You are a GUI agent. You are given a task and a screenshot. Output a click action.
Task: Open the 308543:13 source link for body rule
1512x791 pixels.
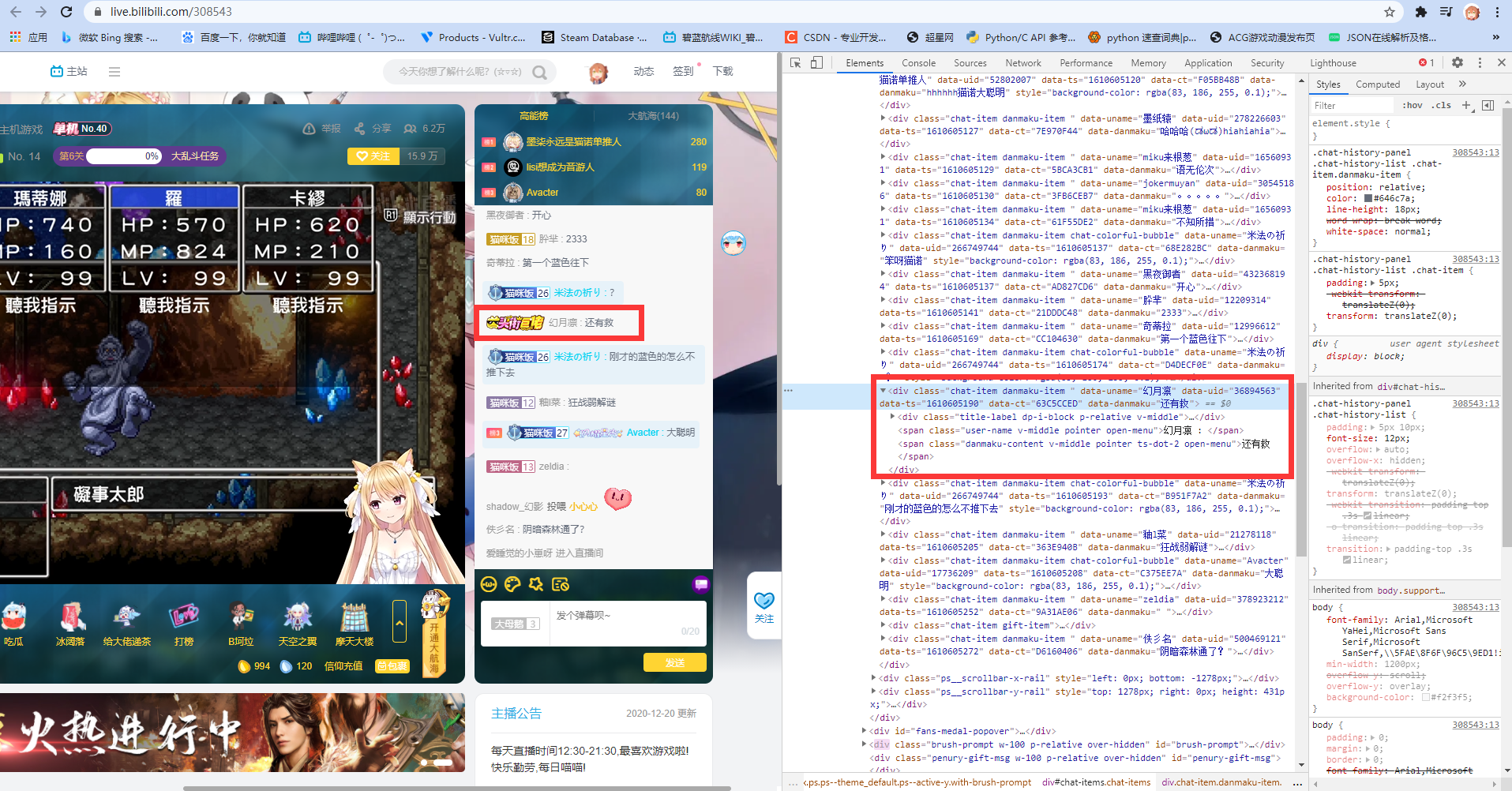click(x=1476, y=607)
